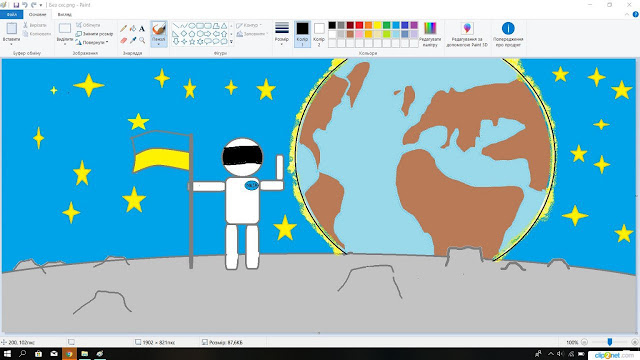Open File Explorer from taskbar
640x360 pixels.
(84, 353)
